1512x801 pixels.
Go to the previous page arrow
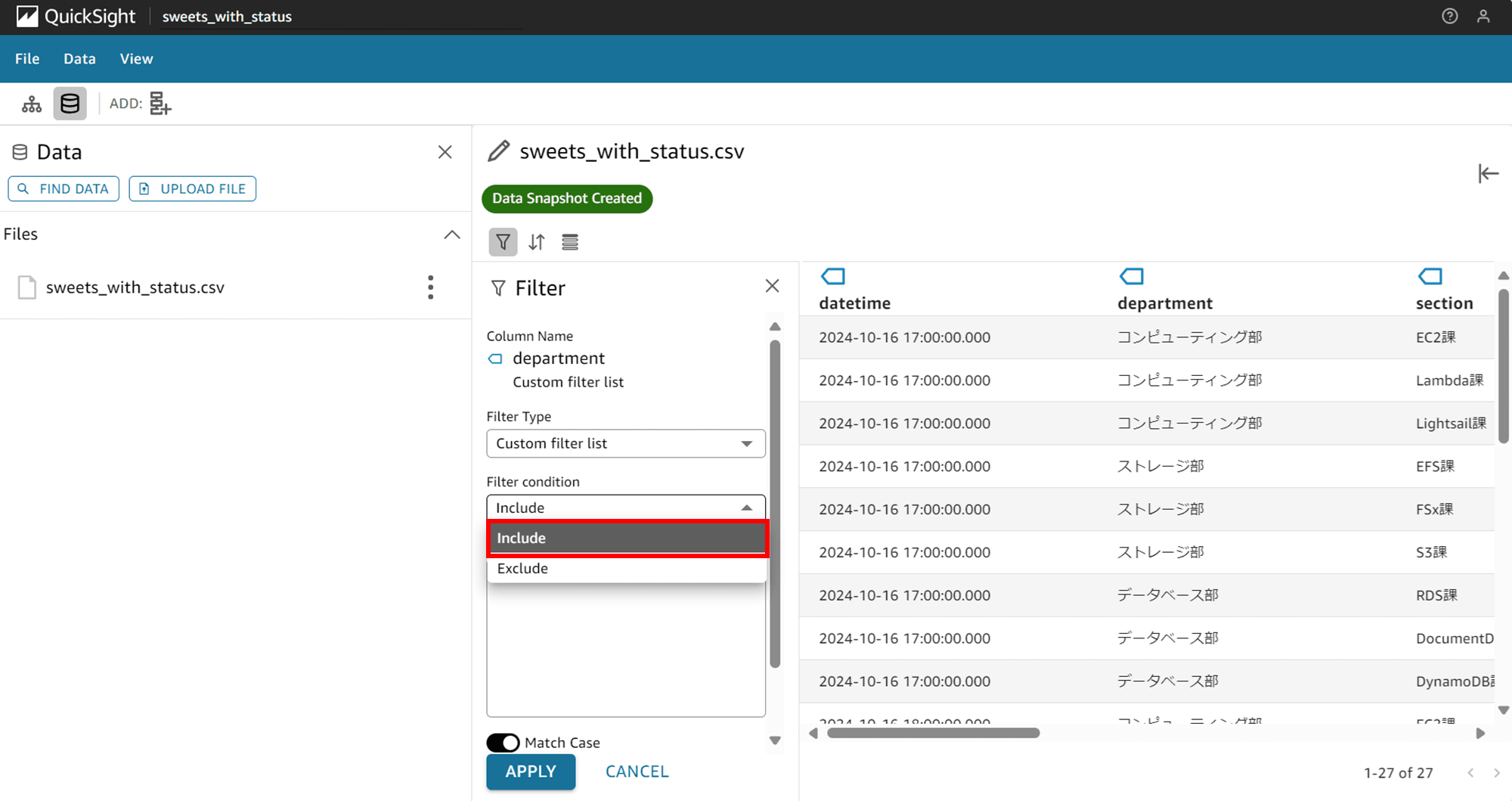1470,773
